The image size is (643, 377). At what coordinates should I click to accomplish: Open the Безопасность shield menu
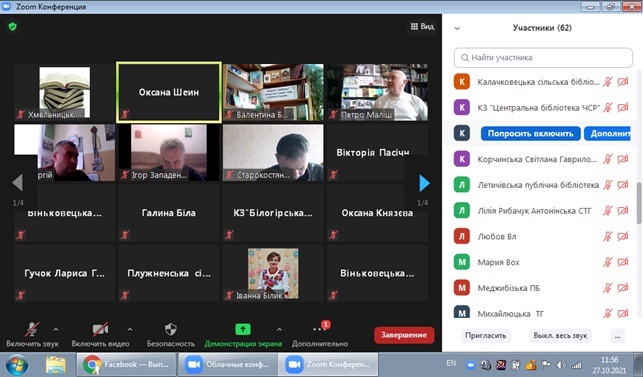(x=171, y=334)
